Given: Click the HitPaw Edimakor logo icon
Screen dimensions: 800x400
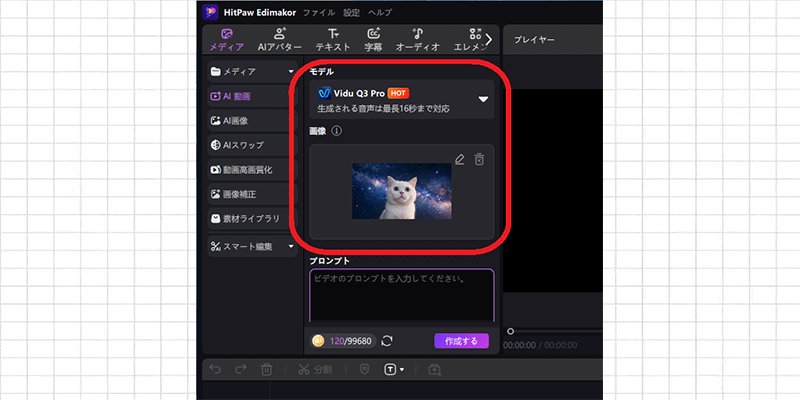Looking at the screenshot, I should (210, 12).
